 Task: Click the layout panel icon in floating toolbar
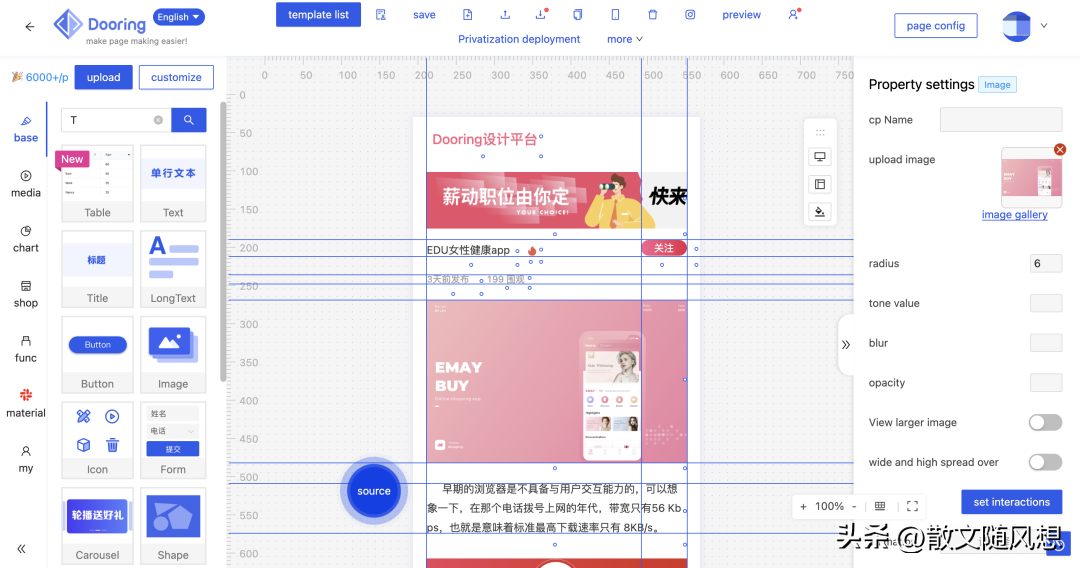point(820,185)
